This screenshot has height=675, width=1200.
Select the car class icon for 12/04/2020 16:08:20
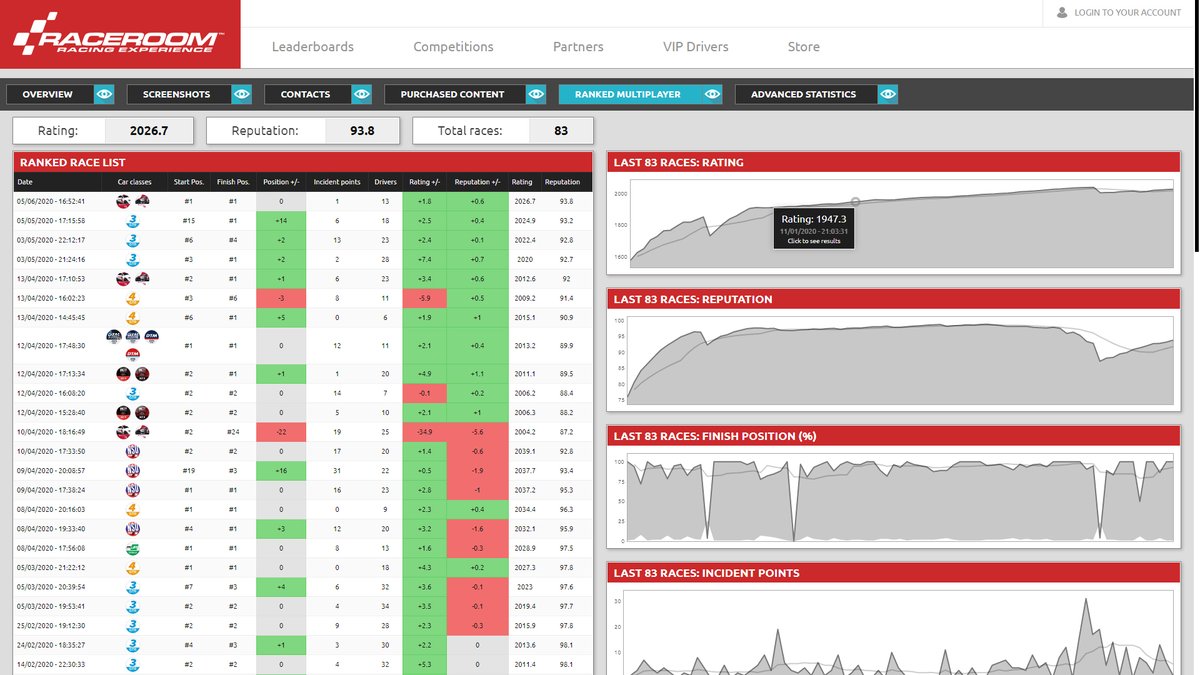click(x=133, y=393)
